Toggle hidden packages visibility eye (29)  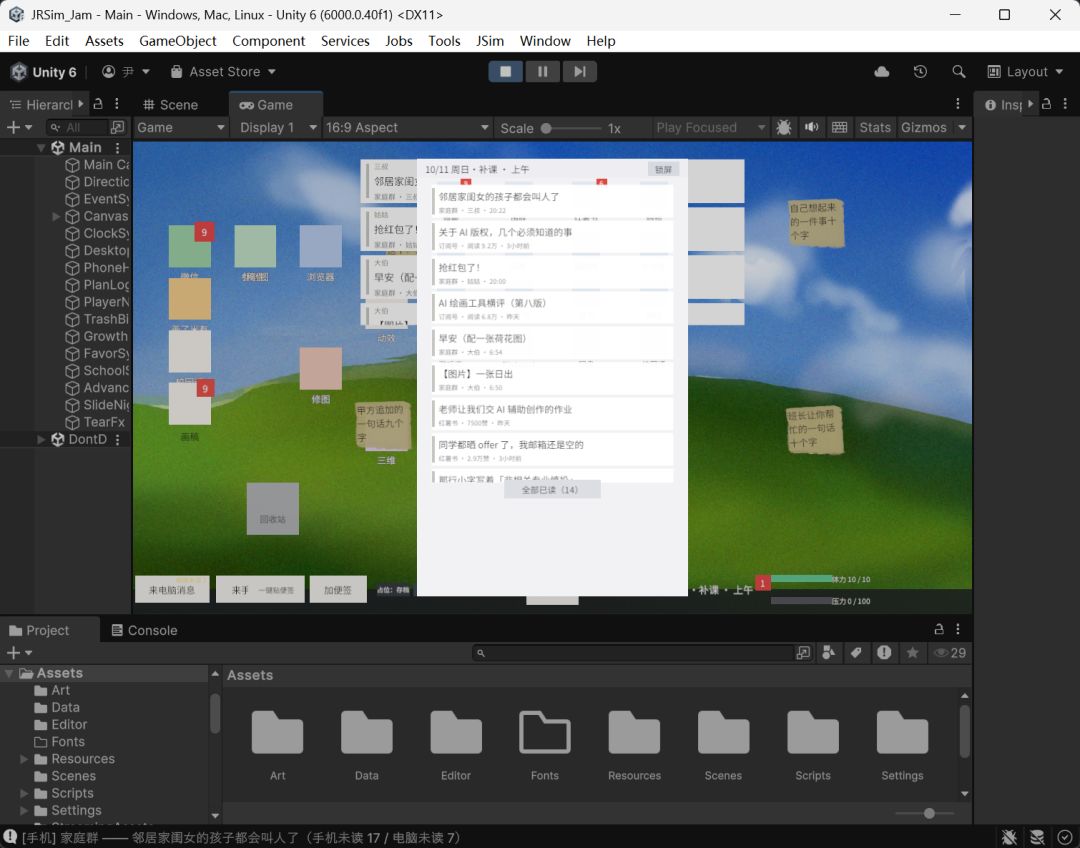[949, 652]
